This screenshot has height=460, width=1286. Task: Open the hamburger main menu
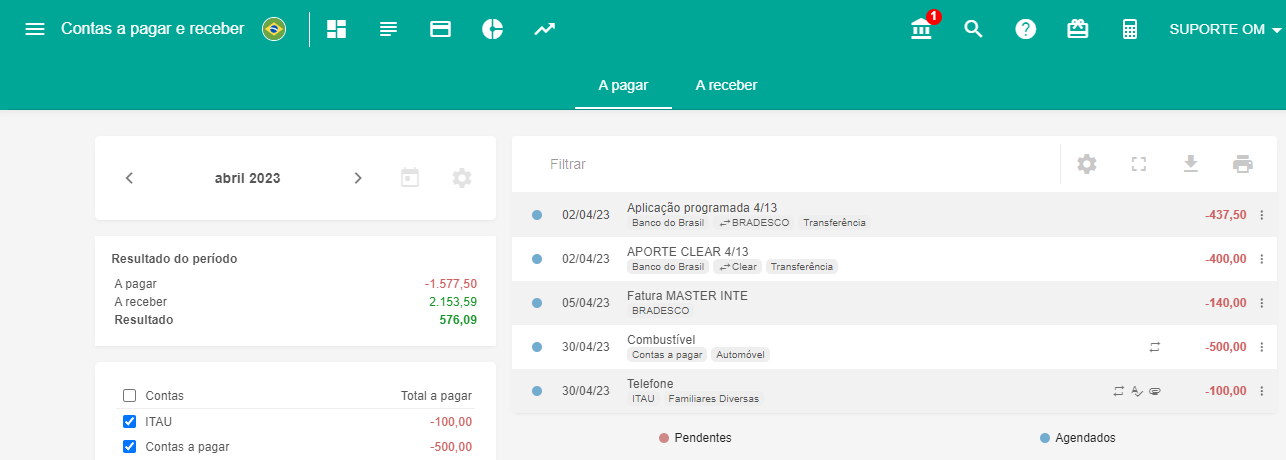[x=35, y=29]
